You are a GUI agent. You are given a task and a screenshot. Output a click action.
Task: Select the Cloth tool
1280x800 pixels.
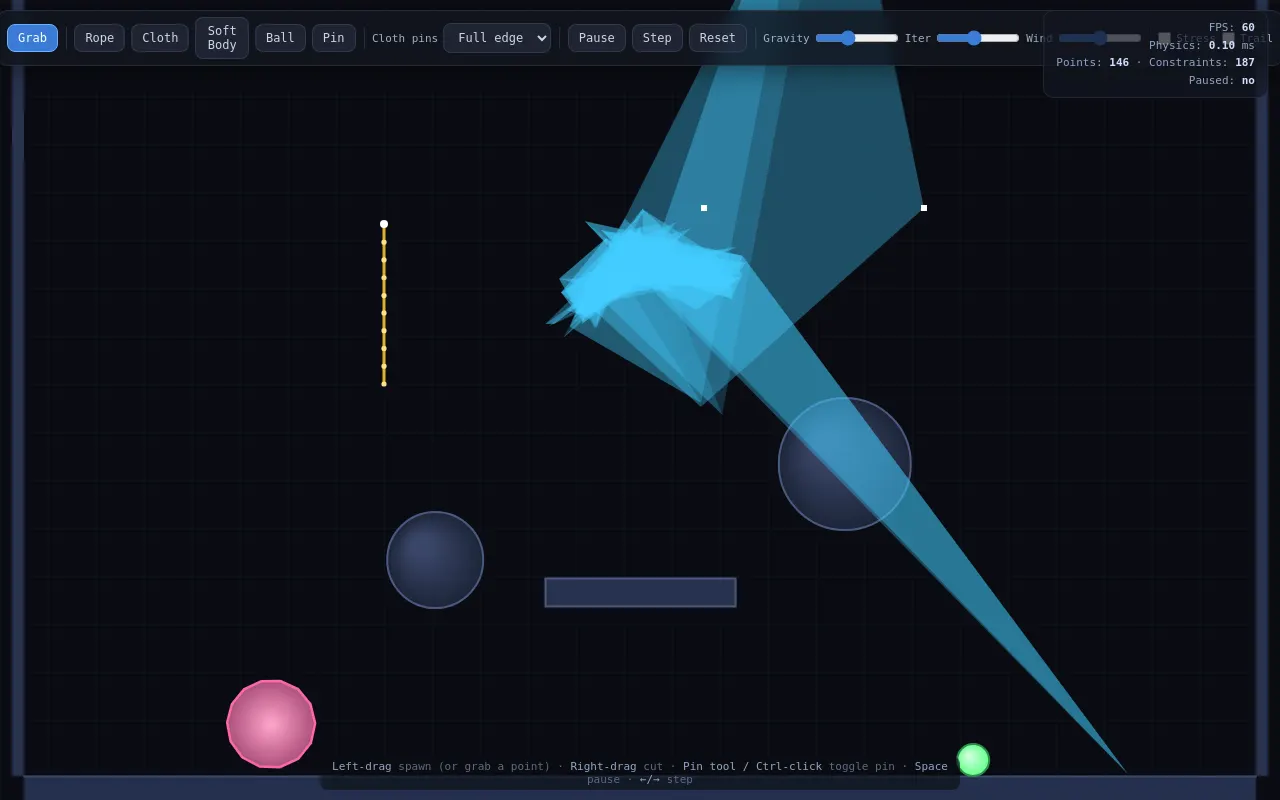[x=160, y=38]
